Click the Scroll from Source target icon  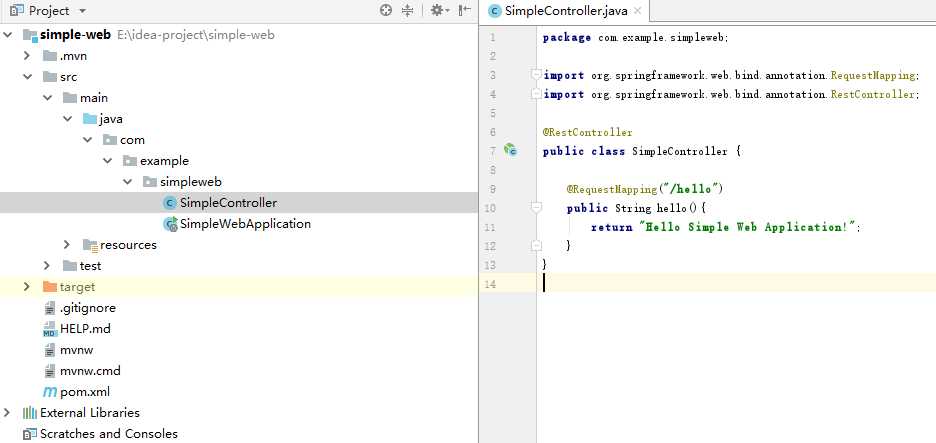[x=386, y=10]
